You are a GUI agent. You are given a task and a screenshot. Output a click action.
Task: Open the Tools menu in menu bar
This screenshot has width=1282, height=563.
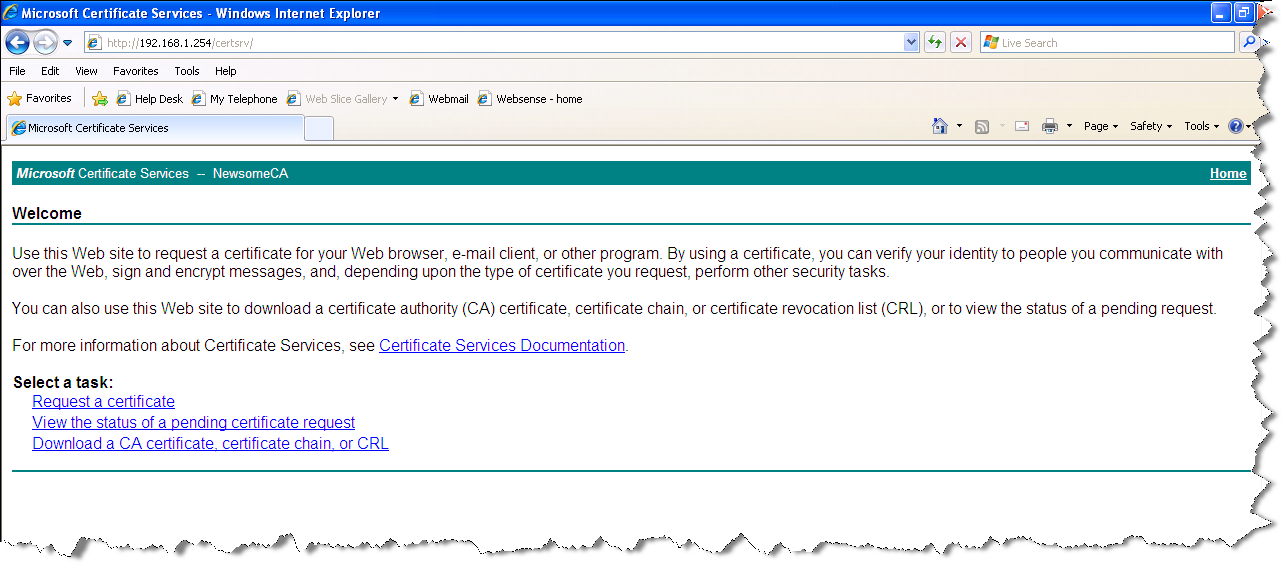click(x=187, y=71)
